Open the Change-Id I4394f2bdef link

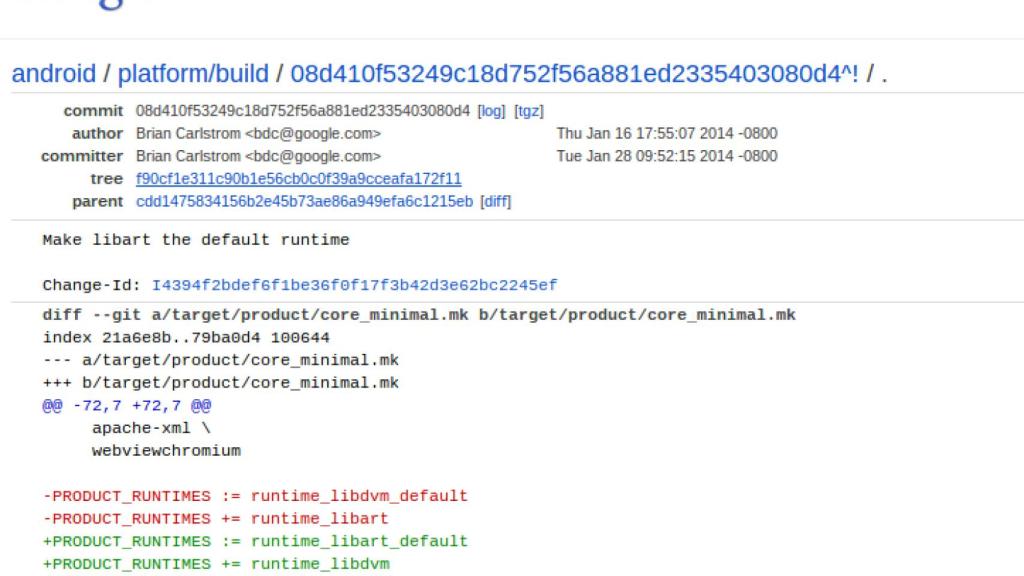tap(354, 285)
